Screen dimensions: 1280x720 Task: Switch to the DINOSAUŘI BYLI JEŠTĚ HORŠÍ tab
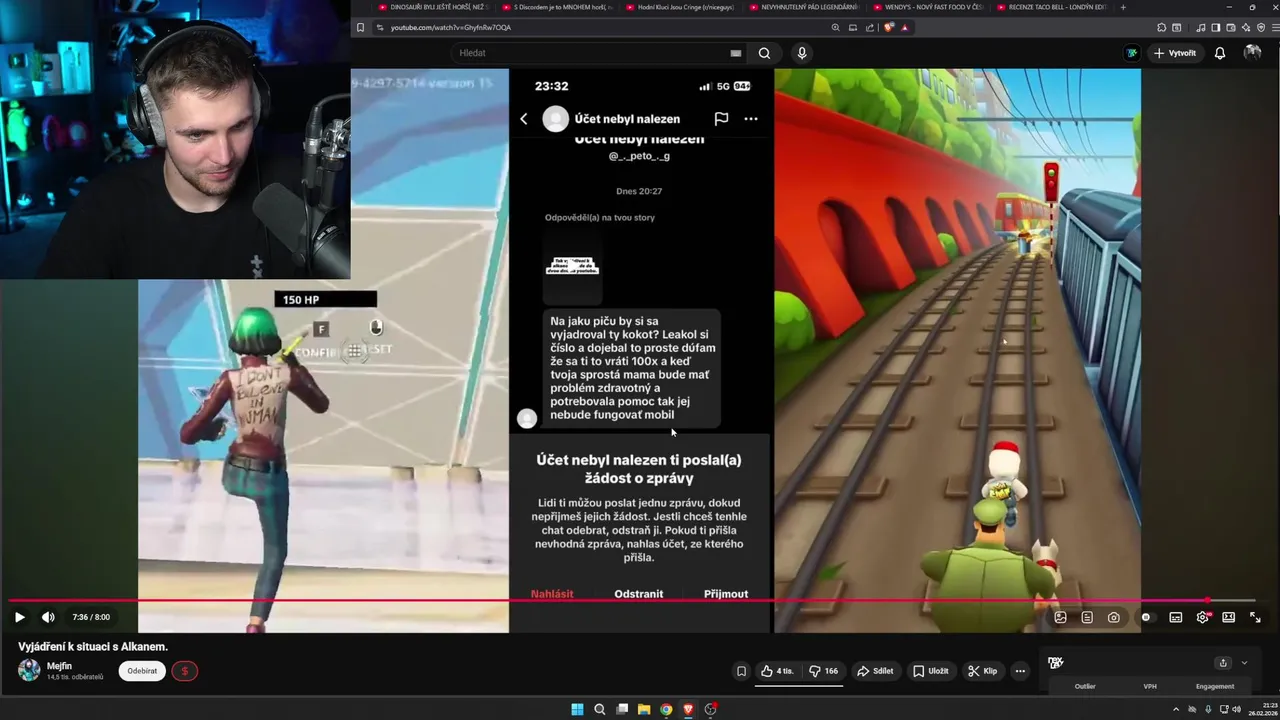pyautogui.click(x=433, y=7)
